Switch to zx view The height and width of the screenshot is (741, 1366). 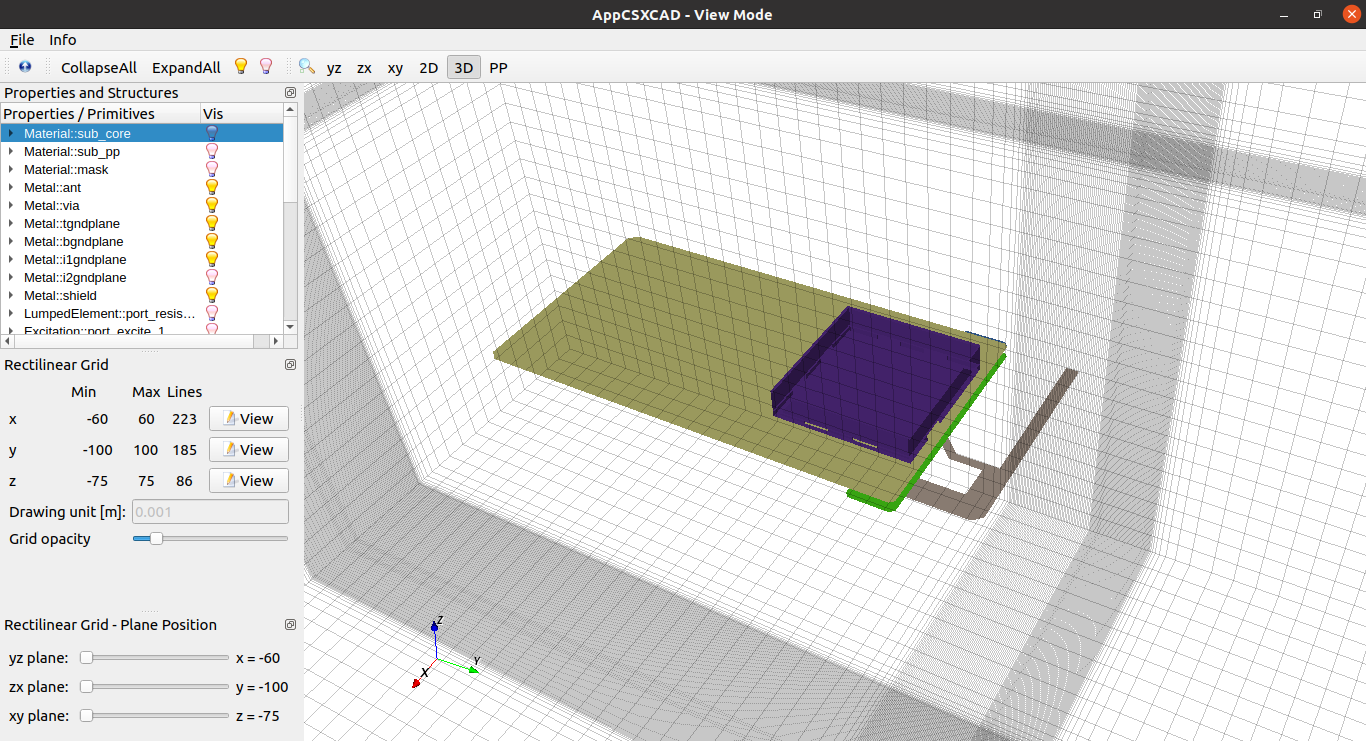coord(365,67)
